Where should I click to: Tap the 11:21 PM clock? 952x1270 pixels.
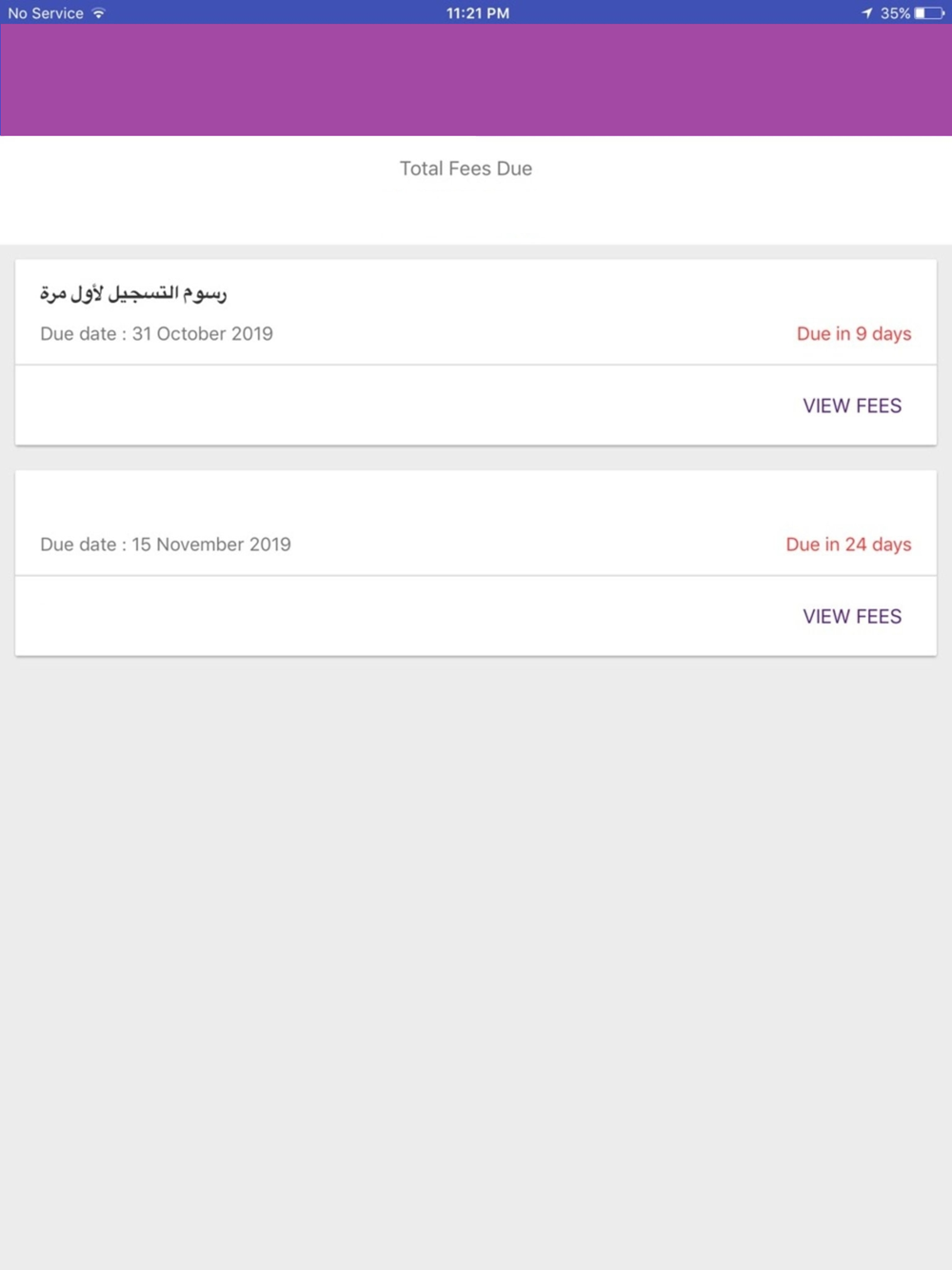(478, 13)
